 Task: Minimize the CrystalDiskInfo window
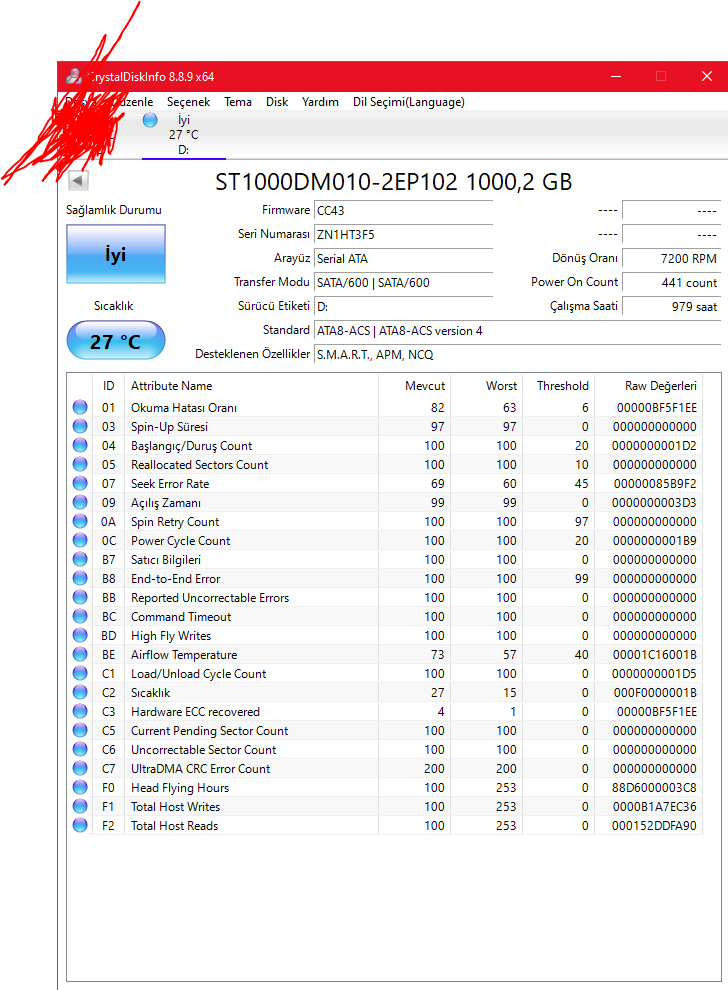pyautogui.click(x=616, y=76)
